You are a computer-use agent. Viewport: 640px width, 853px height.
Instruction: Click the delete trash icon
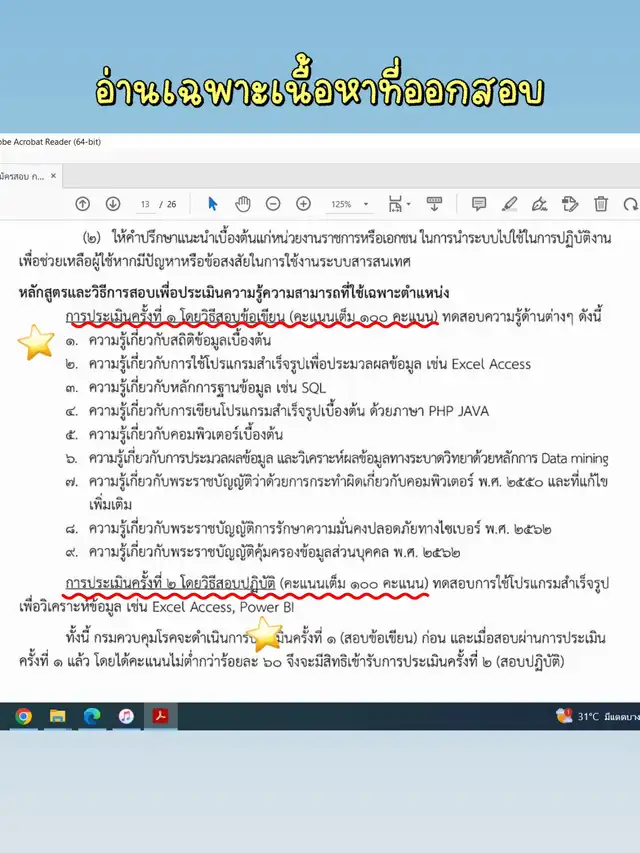click(x=601, y=204)
